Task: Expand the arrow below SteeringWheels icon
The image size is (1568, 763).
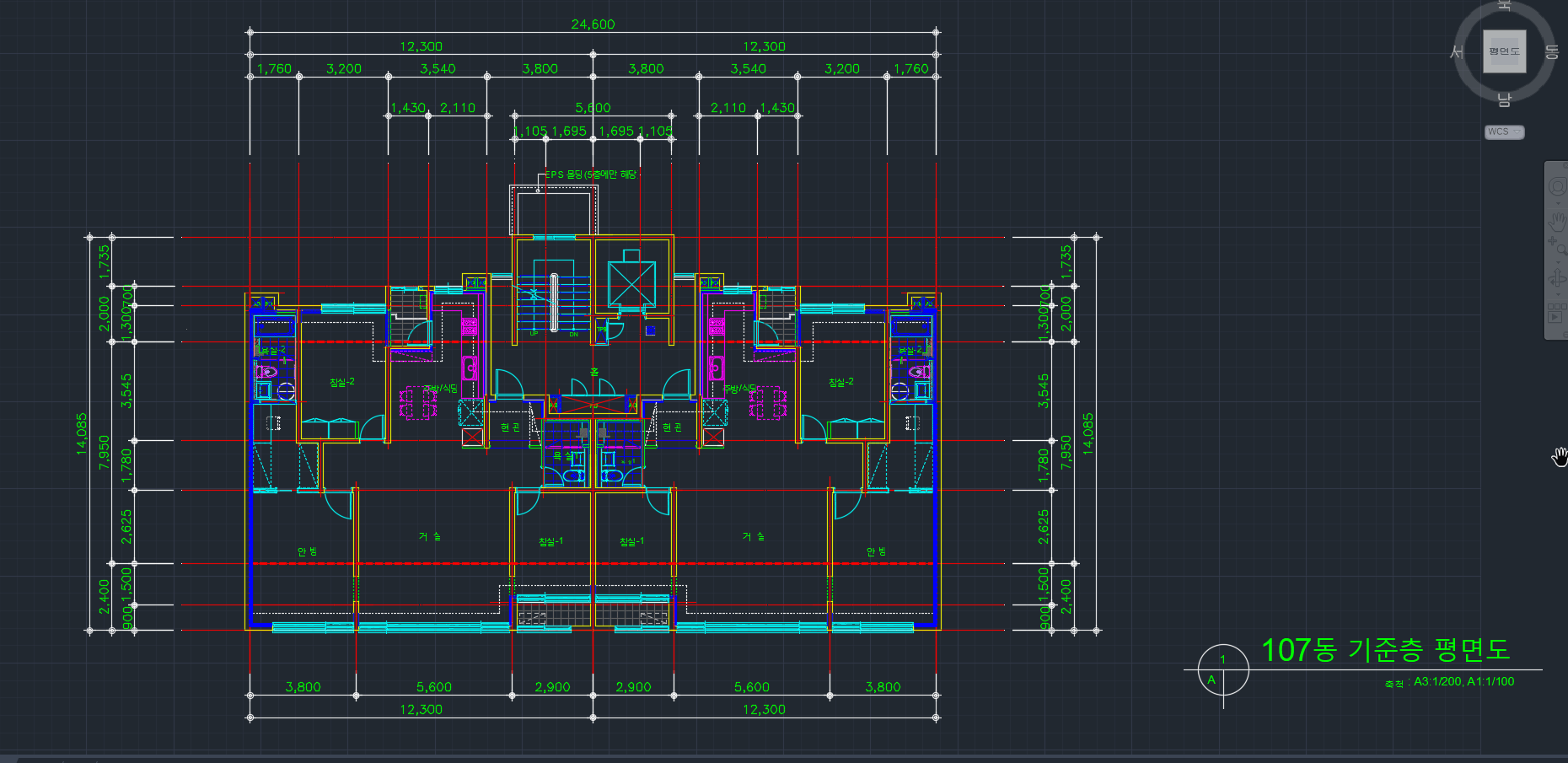Action: (1557, 202)
